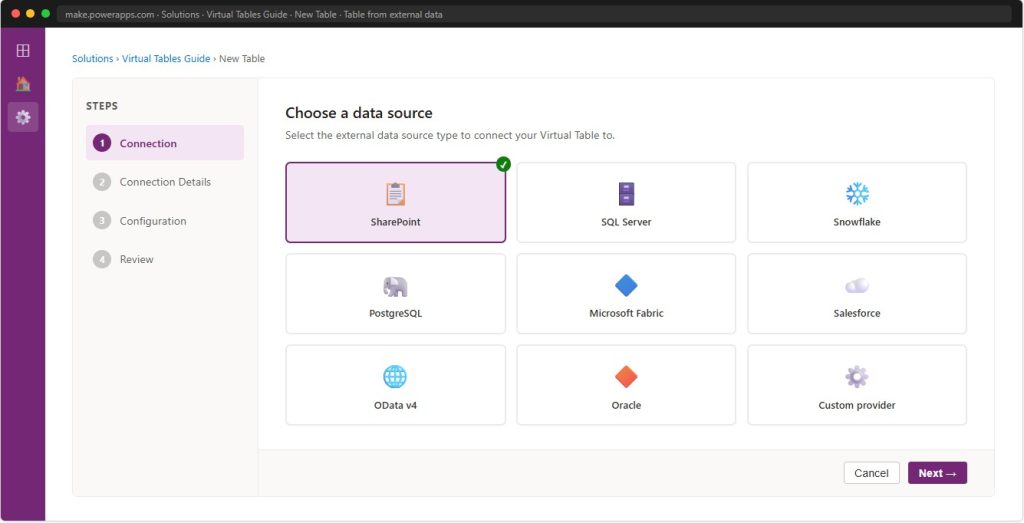Open the apps grid icon in sidebar

23,50
